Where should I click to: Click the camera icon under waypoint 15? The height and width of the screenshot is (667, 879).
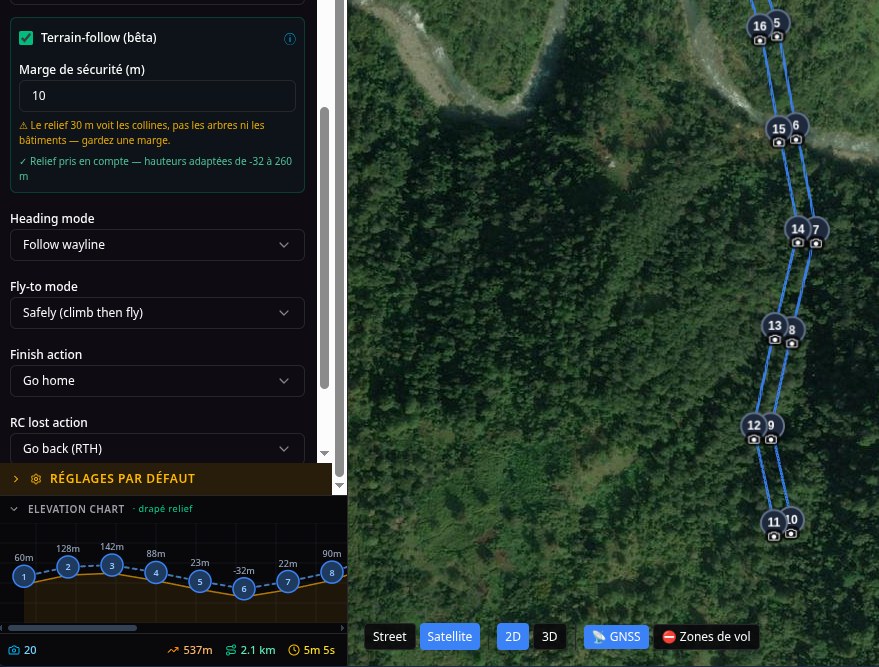click(x=779, y=142)
